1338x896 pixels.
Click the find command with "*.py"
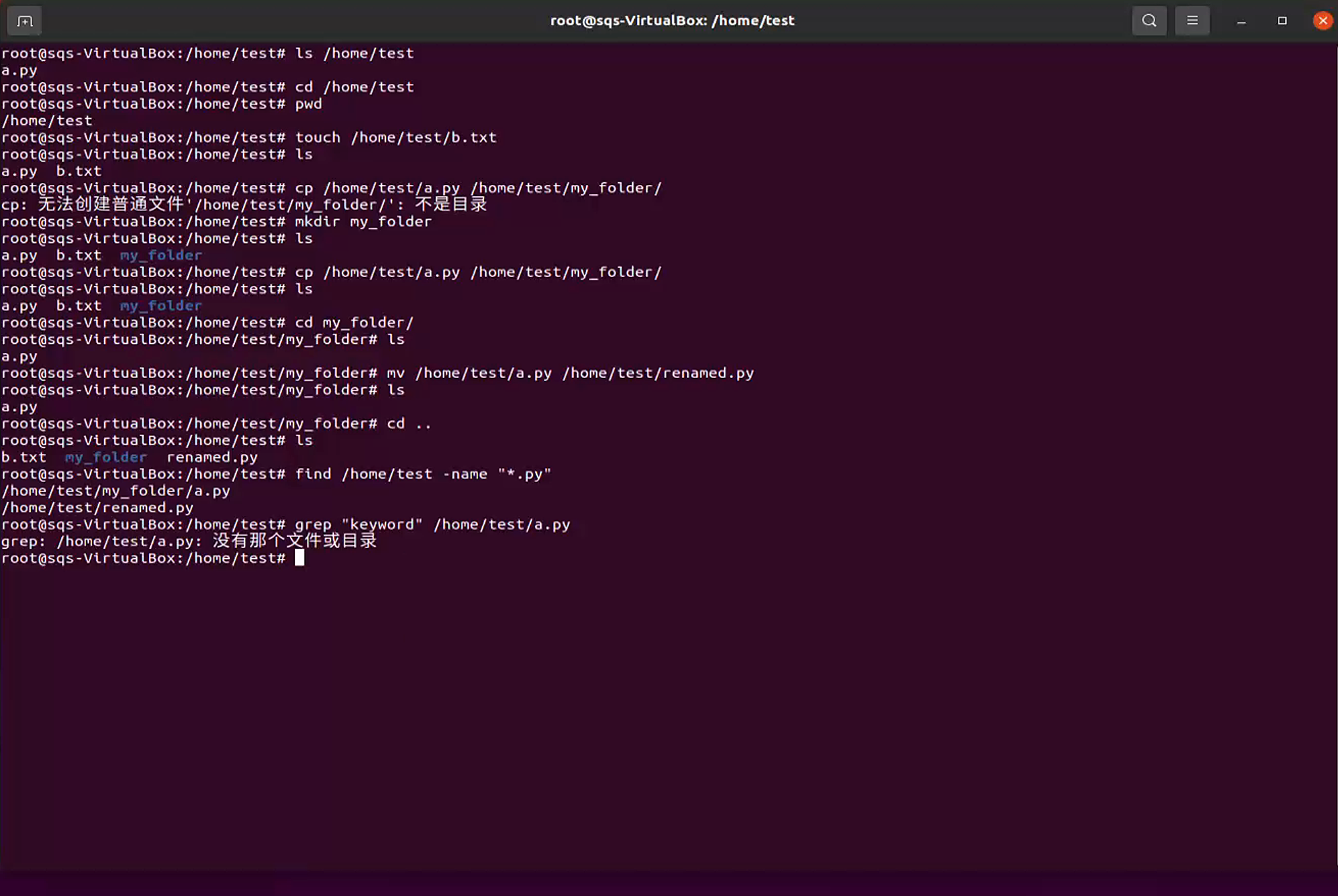click(x=423, y=474)
